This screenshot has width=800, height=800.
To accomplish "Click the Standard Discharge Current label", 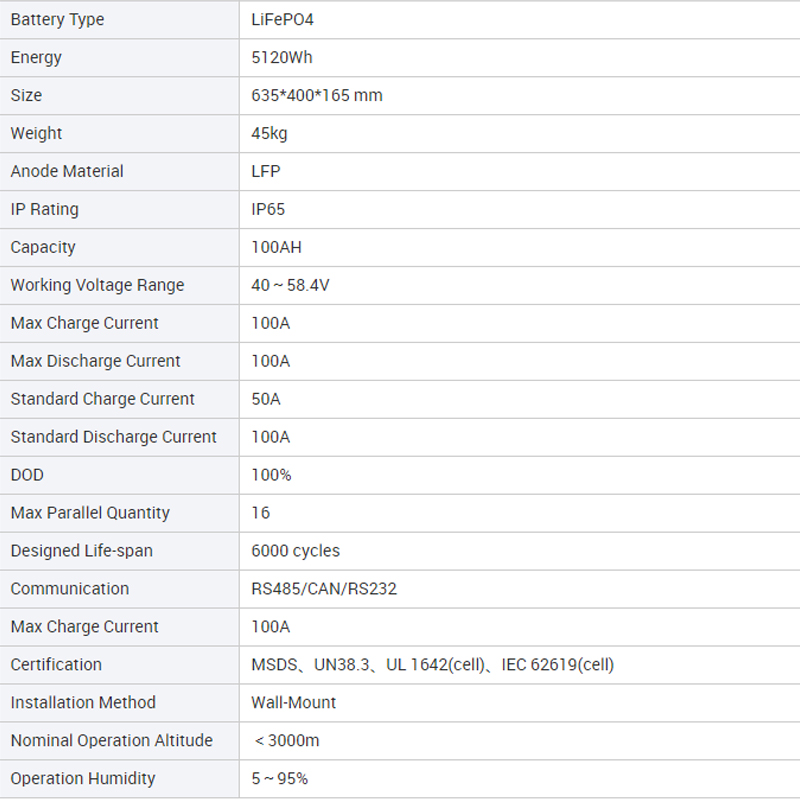I will pos(113,437).
